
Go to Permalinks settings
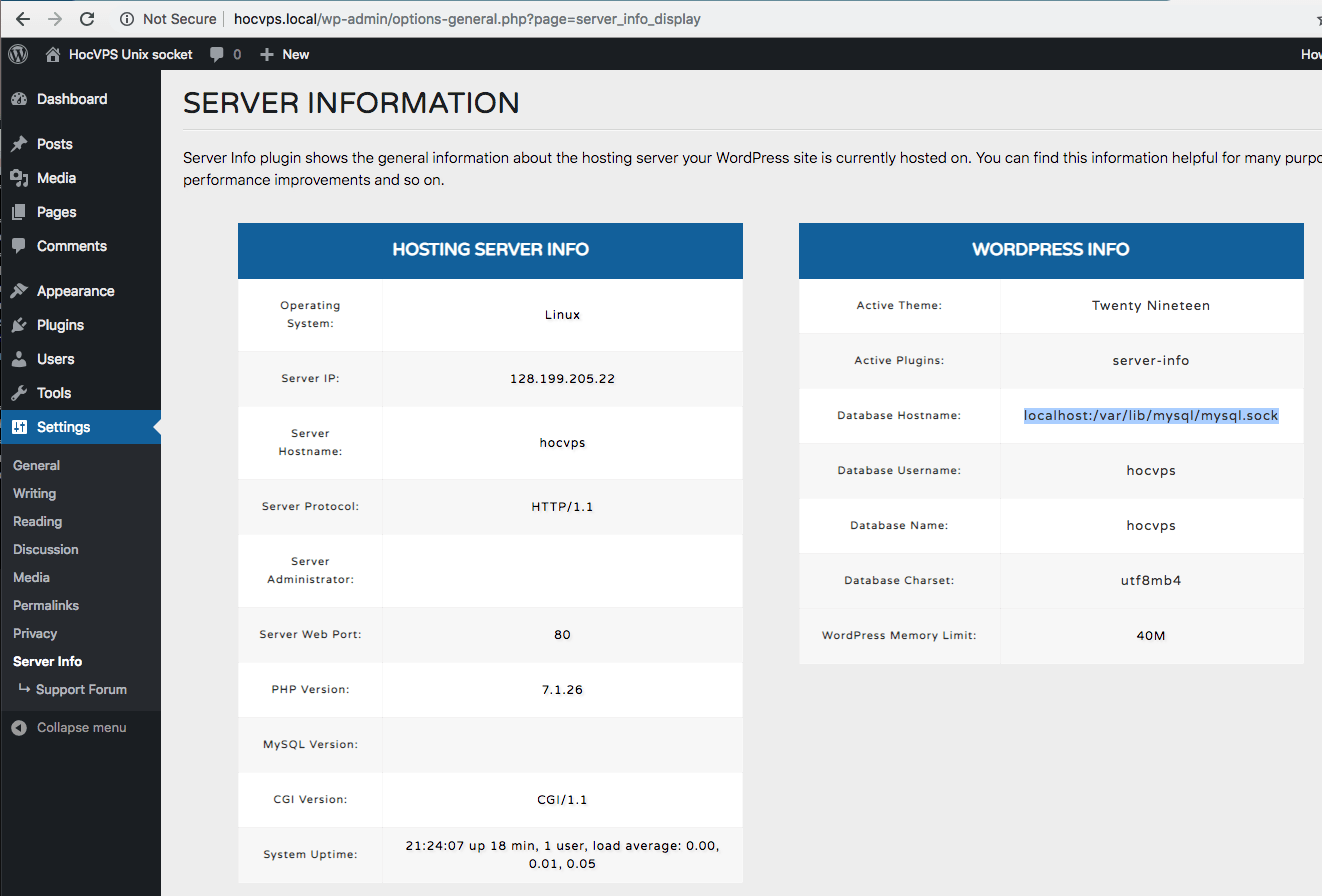click(46, 605)
